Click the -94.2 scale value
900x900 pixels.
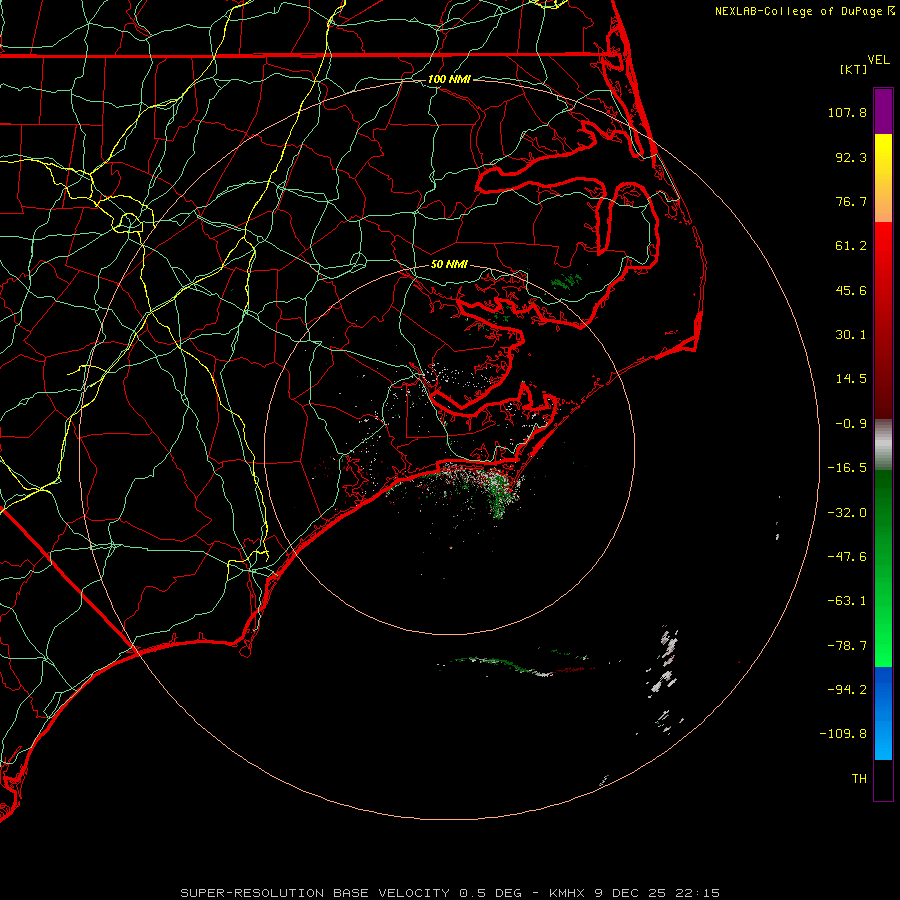coord(847,689)
